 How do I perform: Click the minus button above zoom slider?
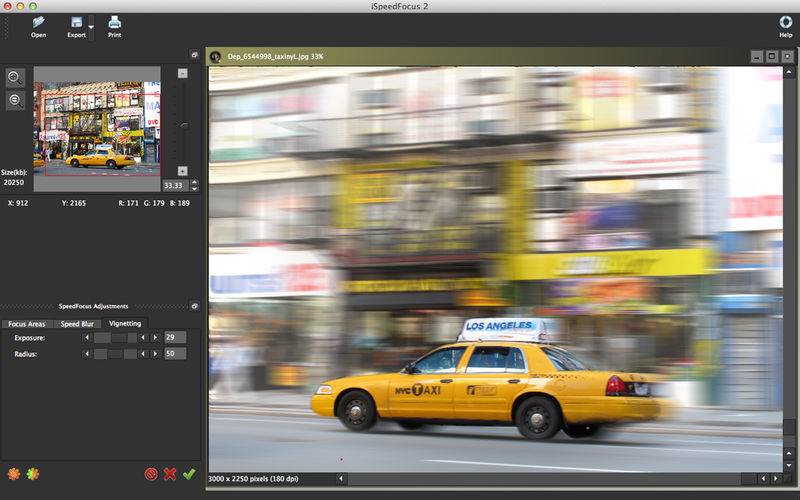pyautogui.click(x=182, y=73)
